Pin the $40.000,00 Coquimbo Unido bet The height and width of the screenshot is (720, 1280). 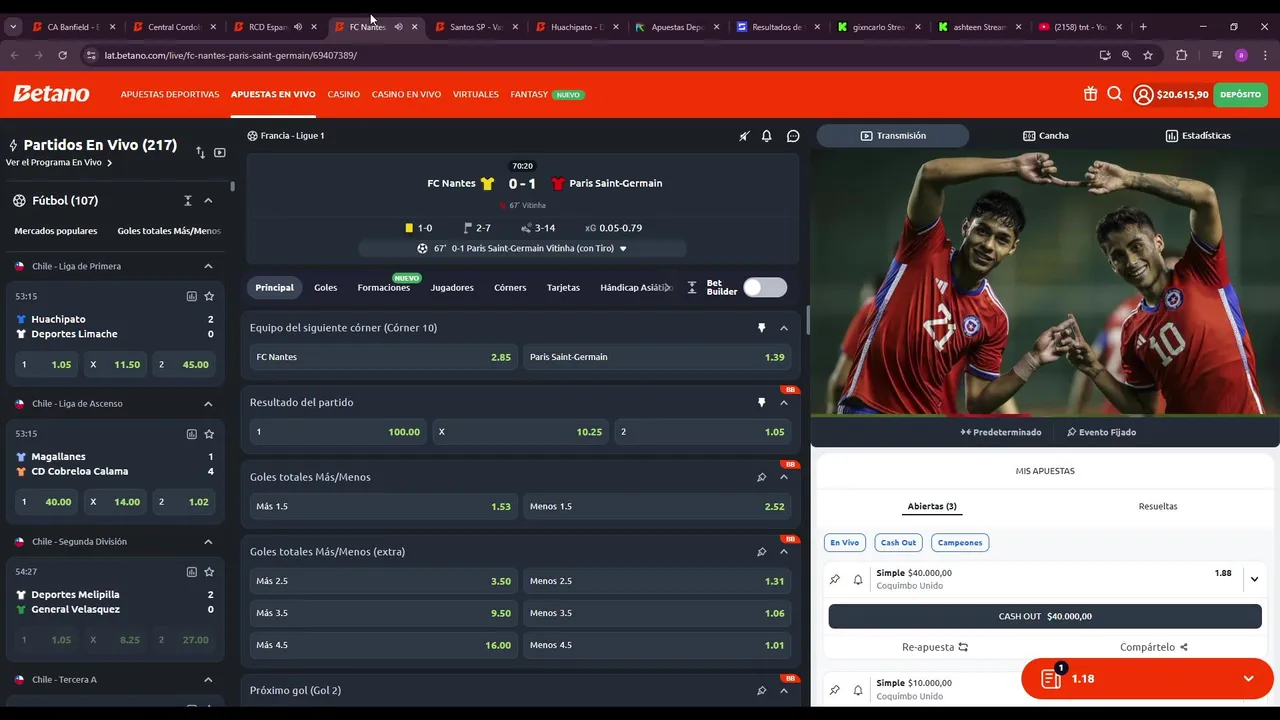pyautogui.click(x=835, y=579)
